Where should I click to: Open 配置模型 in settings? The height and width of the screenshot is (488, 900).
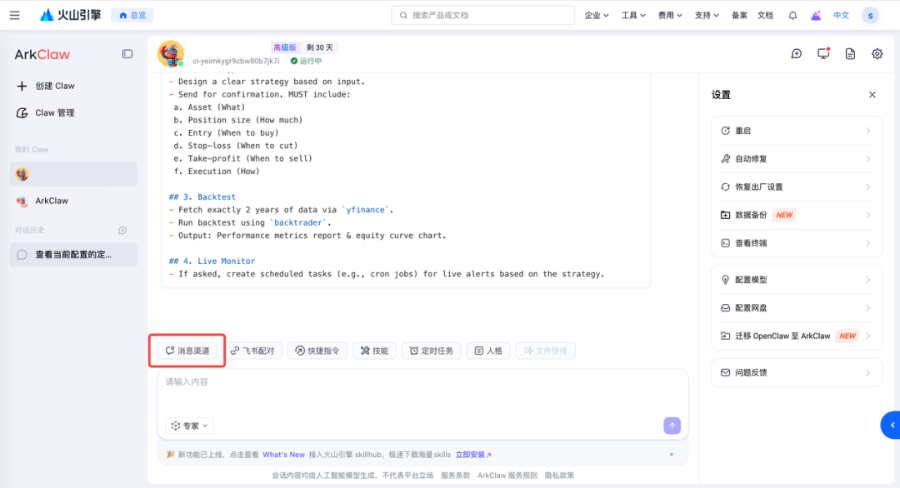pyautogui.click(x=796, y=280)
